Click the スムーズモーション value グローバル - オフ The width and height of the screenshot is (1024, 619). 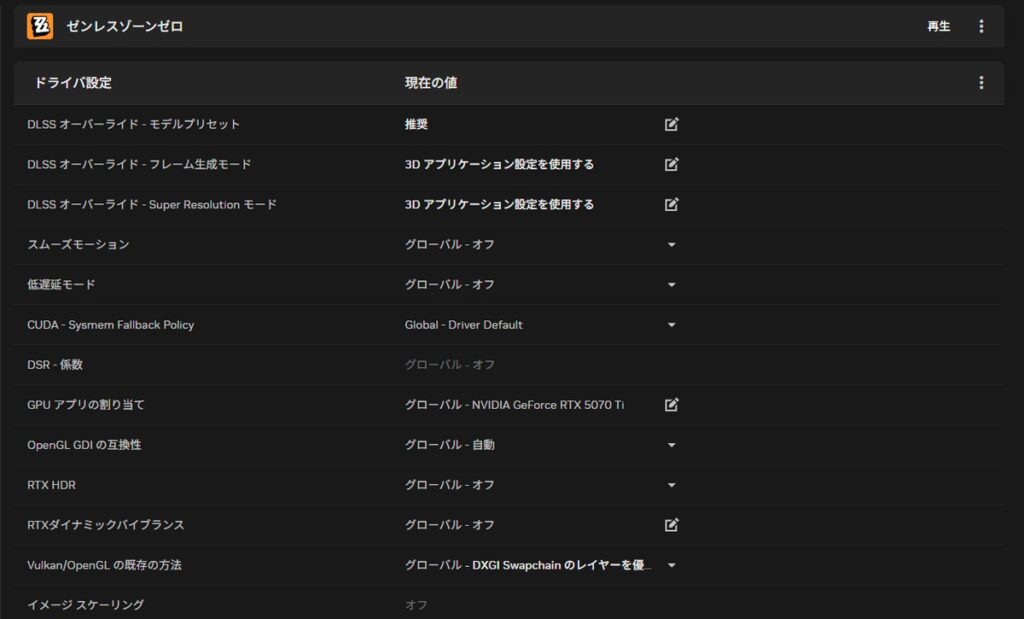[x=450, y=244]
